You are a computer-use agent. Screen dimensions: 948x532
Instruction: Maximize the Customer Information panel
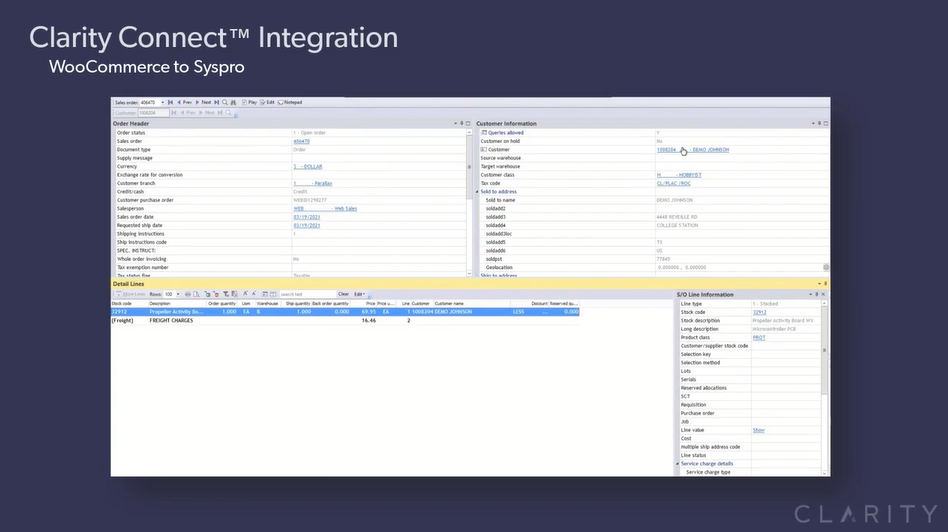click(x=826, y=123)
